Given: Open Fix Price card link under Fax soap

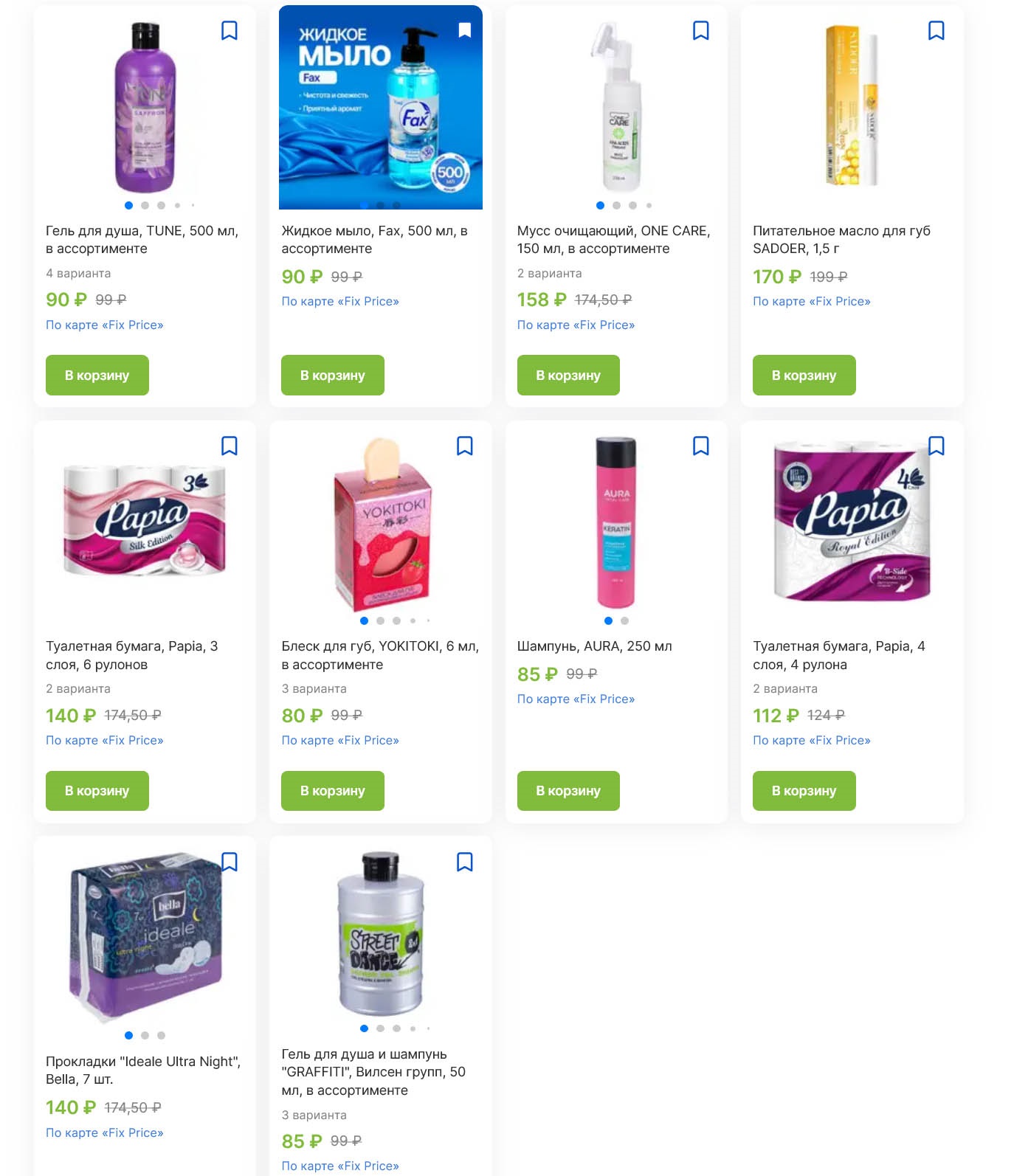Looking at the screenshot, I should click(340, 301).
